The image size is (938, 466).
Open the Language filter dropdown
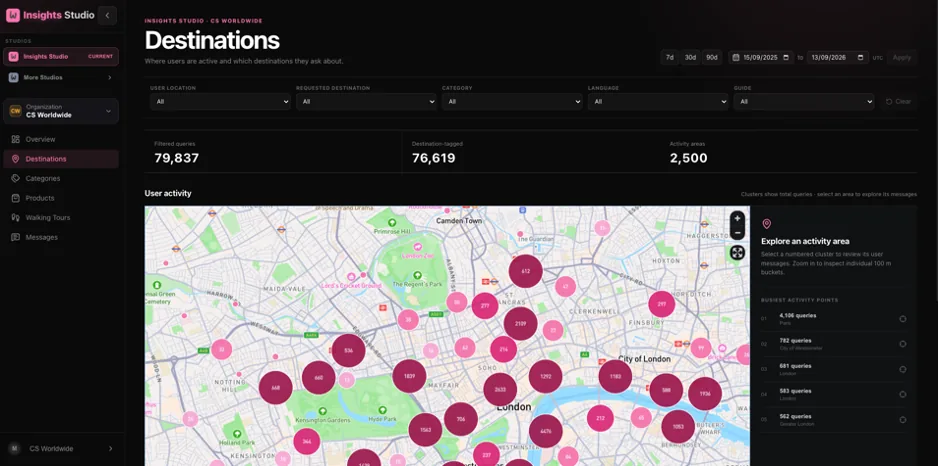click(x=658, y=102)
